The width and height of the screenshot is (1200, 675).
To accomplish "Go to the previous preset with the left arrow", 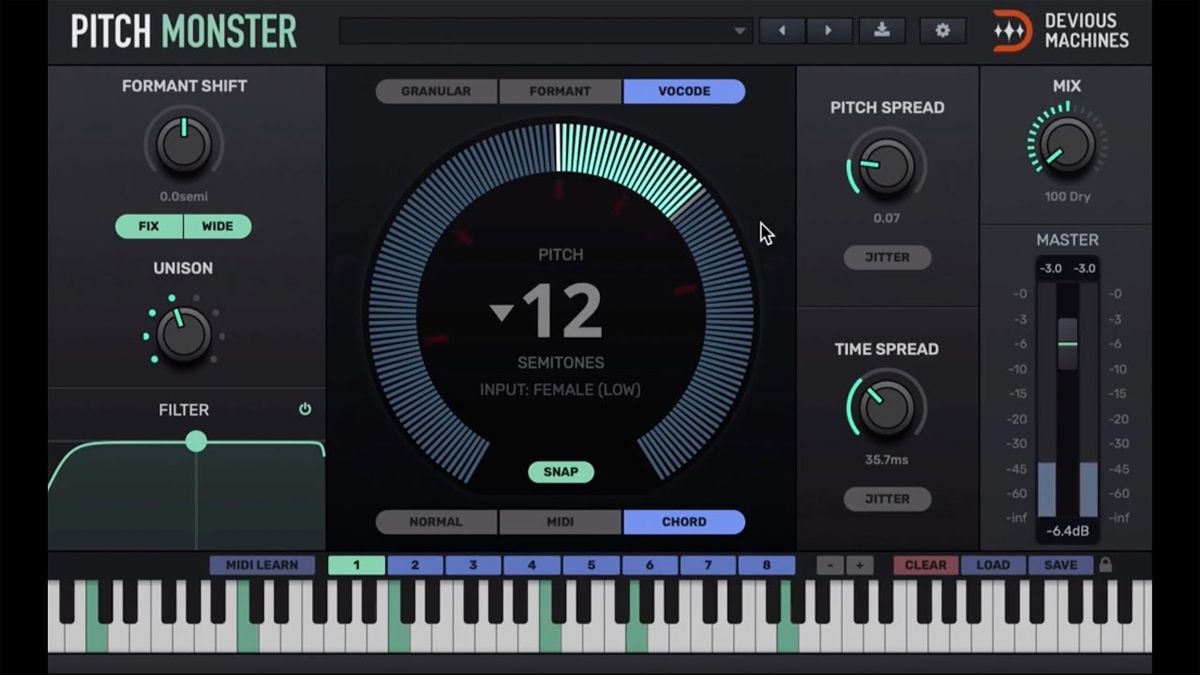I will pyautogui.click(x=781, y=30).
